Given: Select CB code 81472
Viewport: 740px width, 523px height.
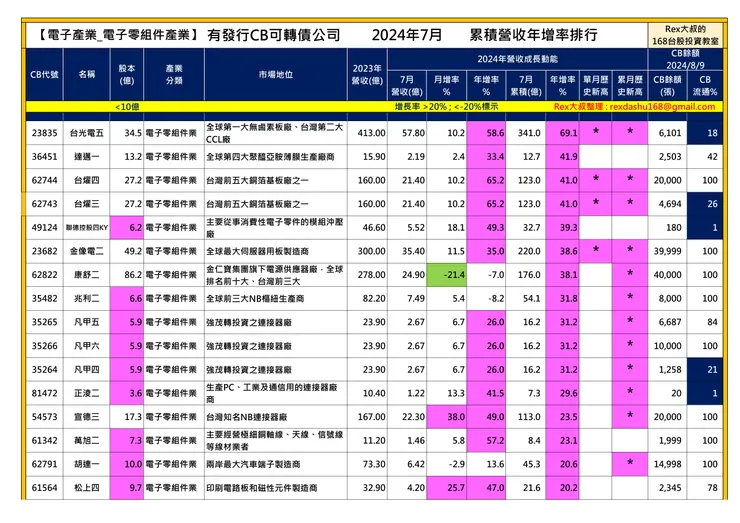Looking at the screenshot, I should click(x=44, y=393).
